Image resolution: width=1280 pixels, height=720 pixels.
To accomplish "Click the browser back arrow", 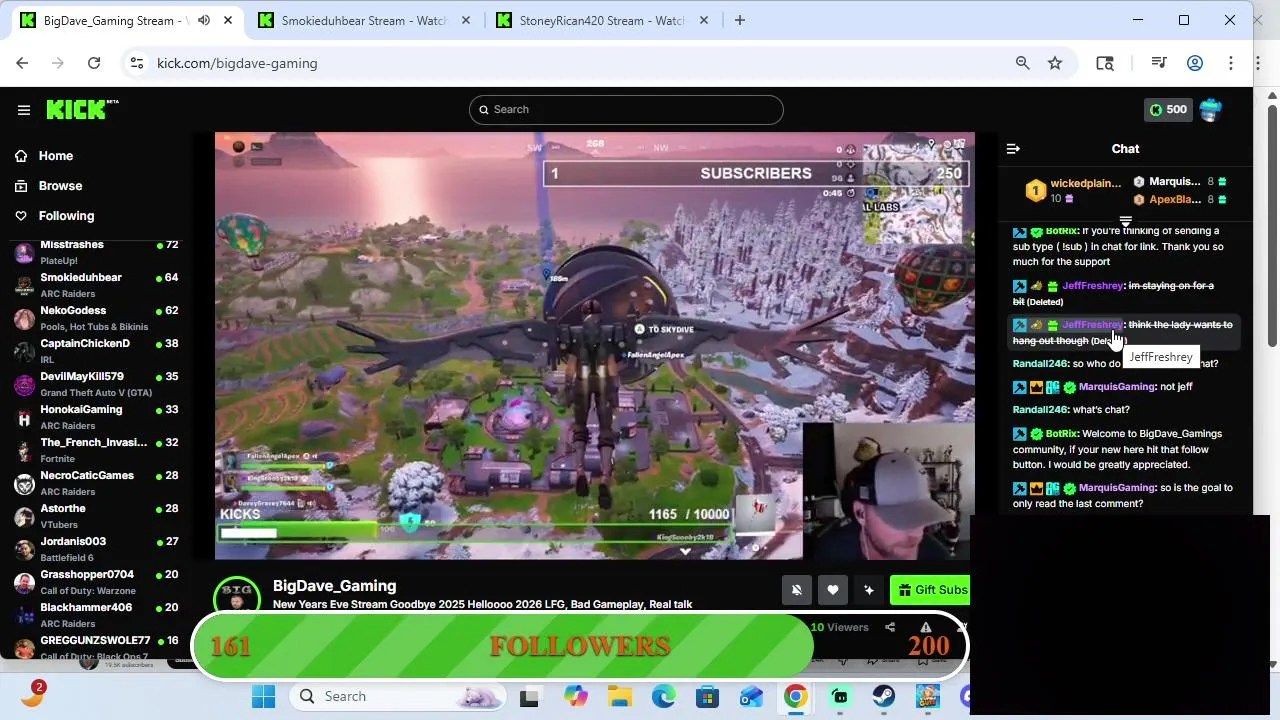I will click(22, 63).
